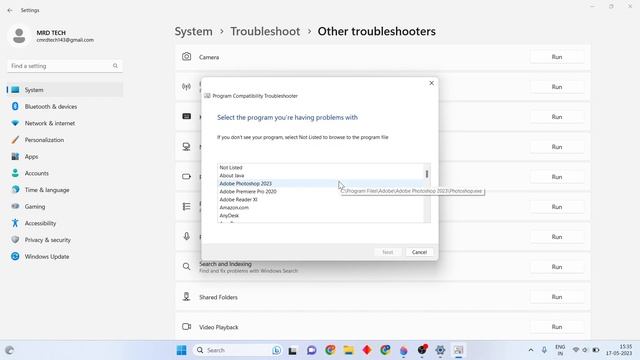The width and height of the screenshot is (640, 360).
Task: Click the program list scrollbar thumb
Action: click(427, 174)
